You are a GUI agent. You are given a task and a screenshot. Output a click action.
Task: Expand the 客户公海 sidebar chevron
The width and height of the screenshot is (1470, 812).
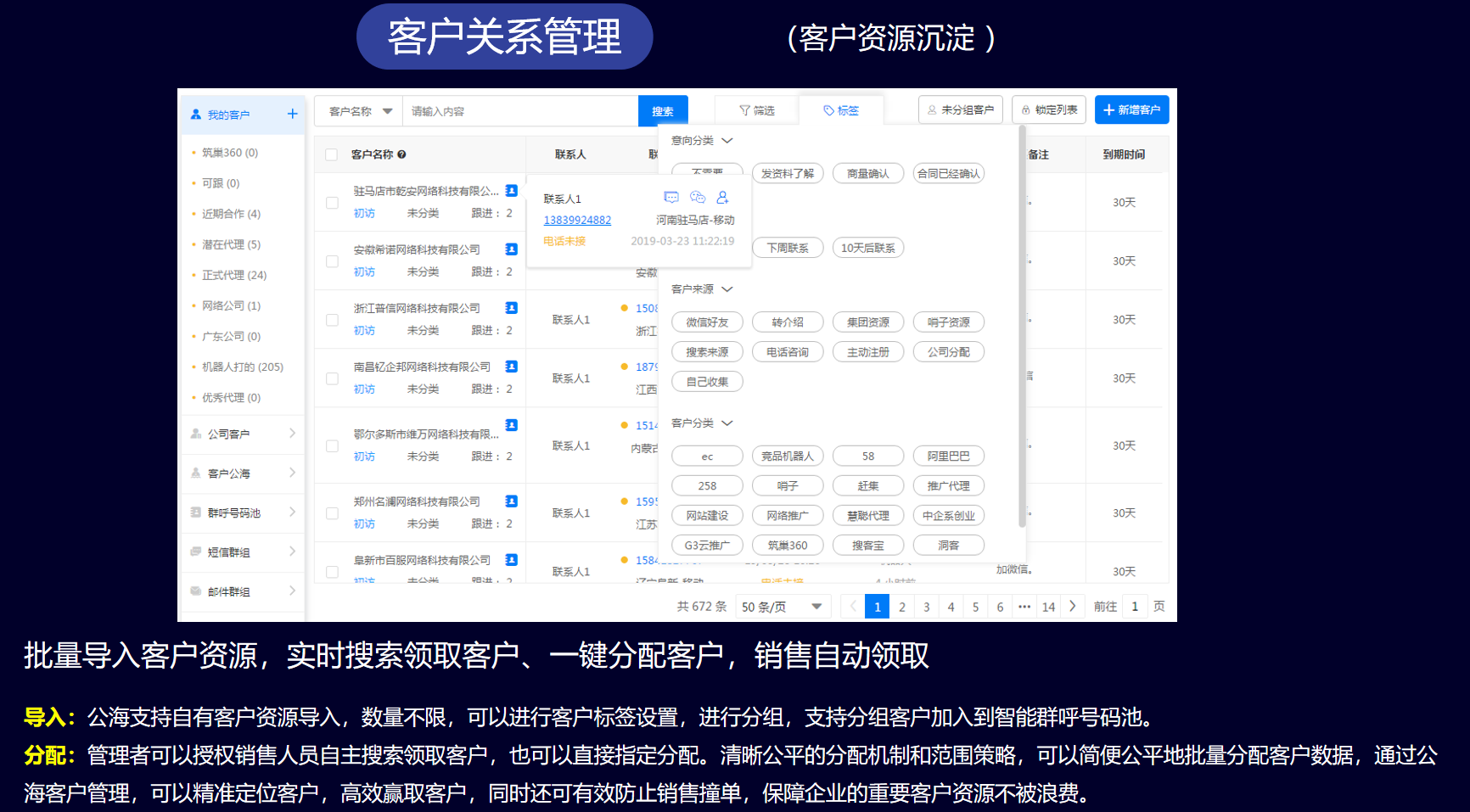292,473
